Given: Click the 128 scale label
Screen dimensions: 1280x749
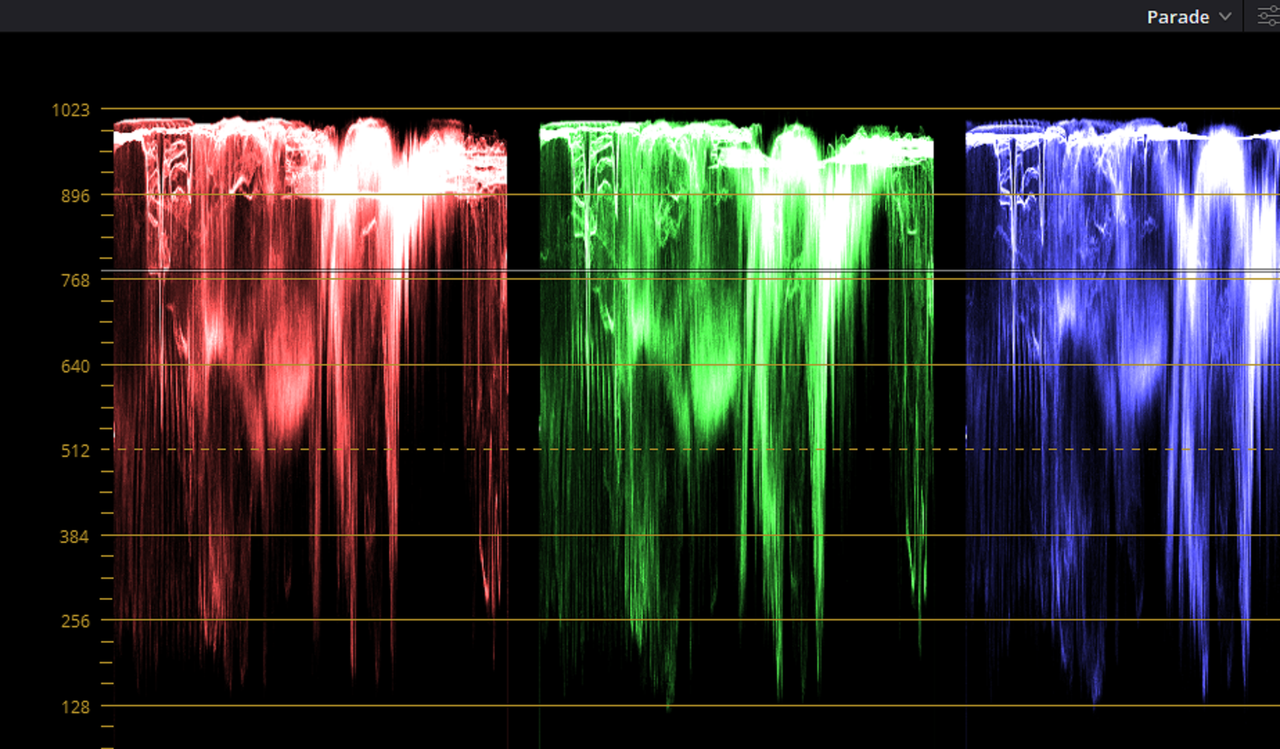Looking at the screenshot, I should 76,706.
